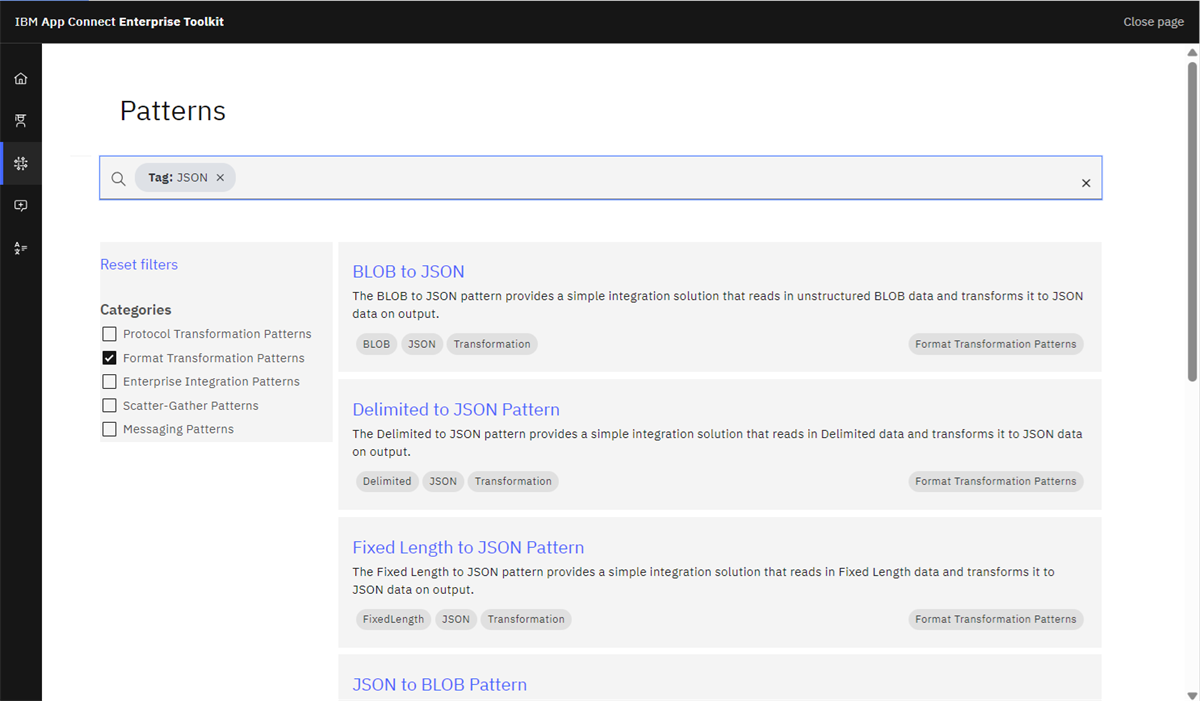Viewport: 1200px width, 701px height.
Task: Click the JSON tag on BLOB to JSON
Action: (422, 343)
